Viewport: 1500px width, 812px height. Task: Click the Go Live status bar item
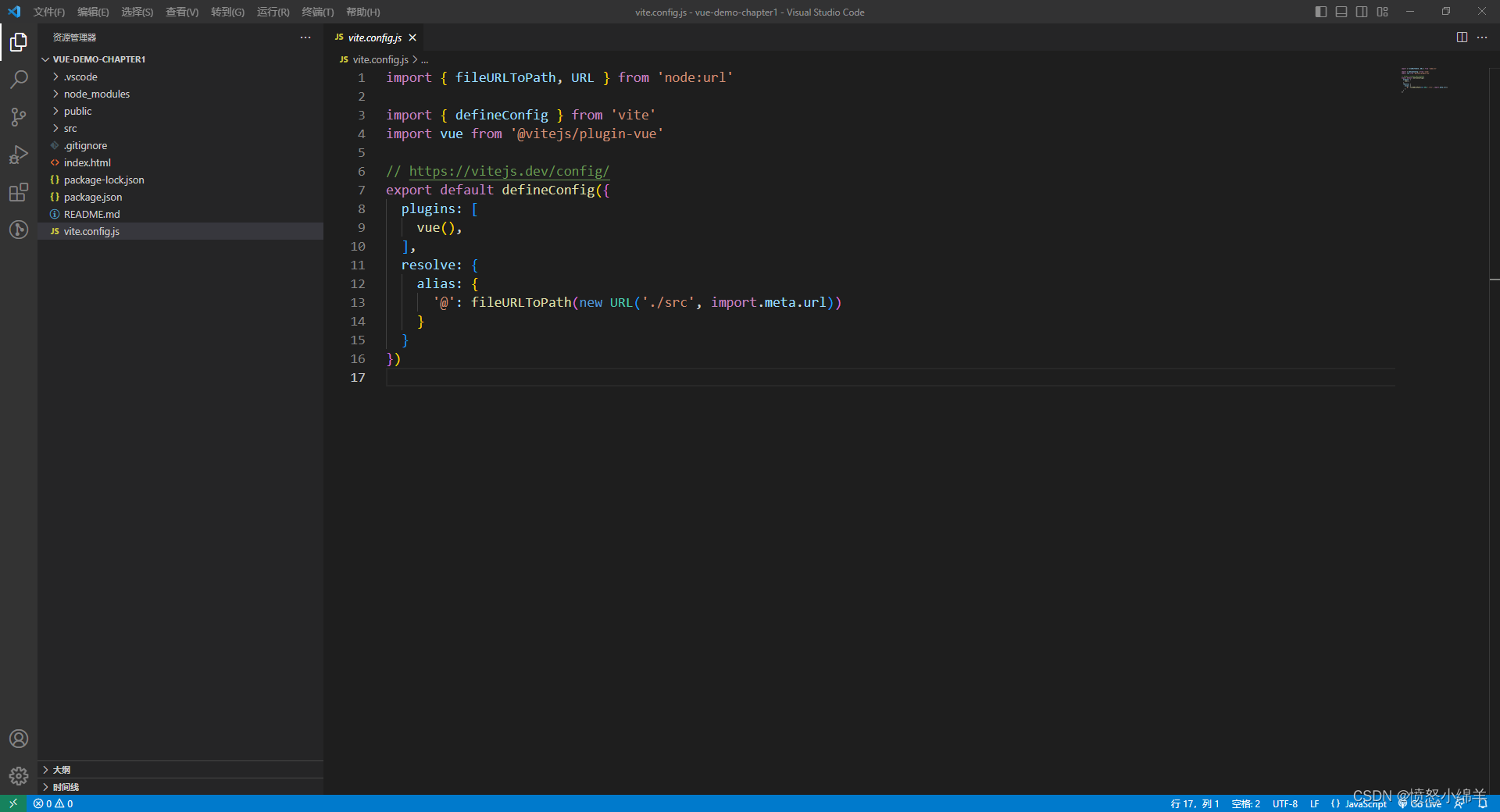click(x=1420, y=803)
